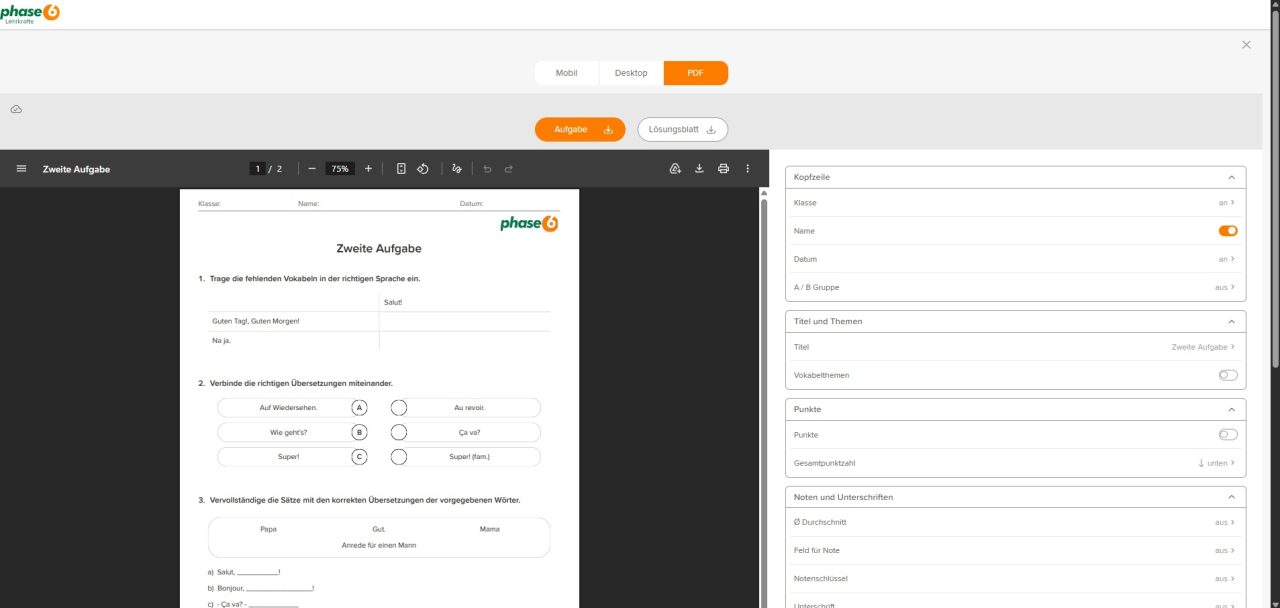Collapse the Kopfzeile section
The width and height of the screenshot is (1280, 608).
[1231, 177]
